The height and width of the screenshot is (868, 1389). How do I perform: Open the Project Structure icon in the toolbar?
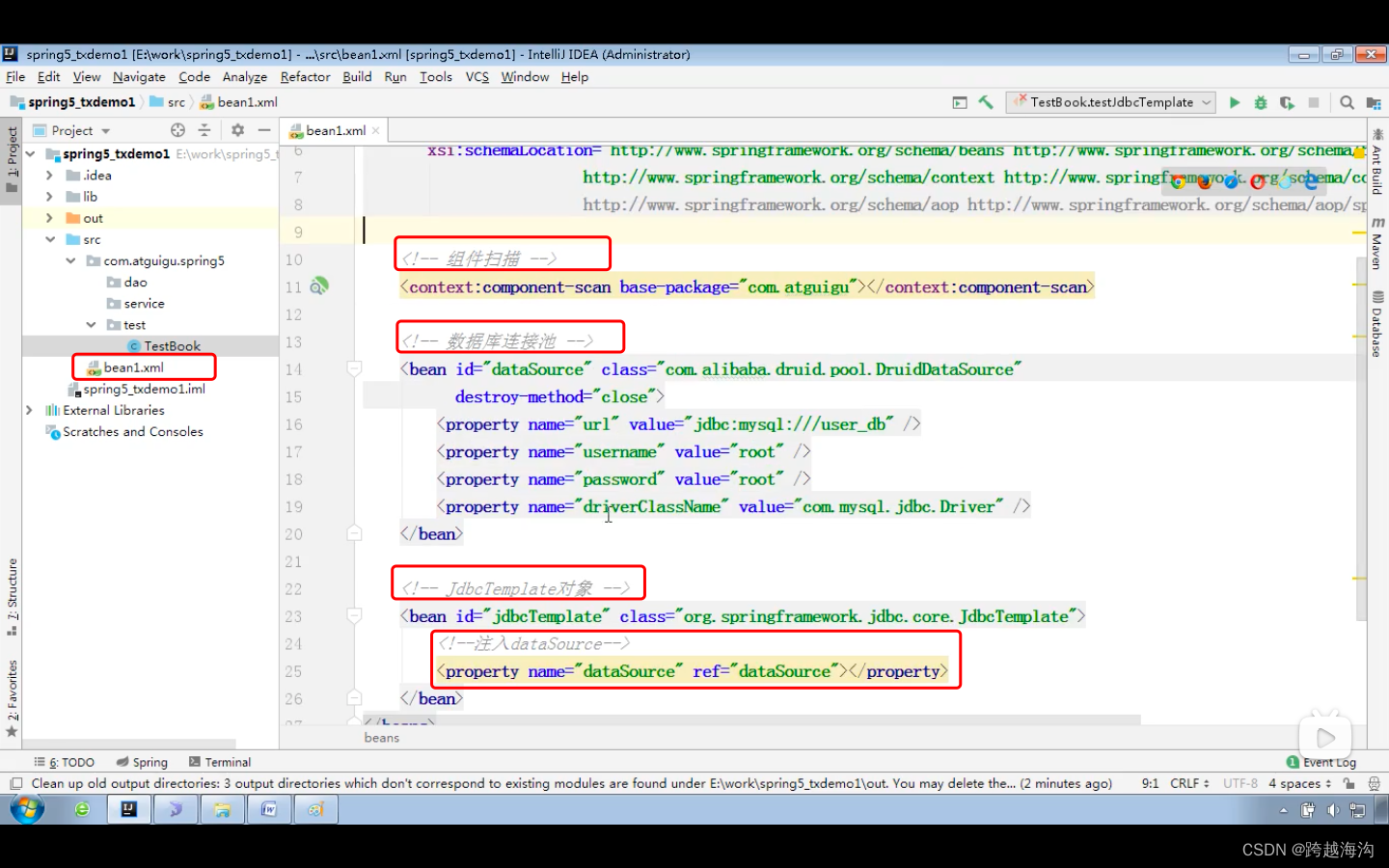[1373, 102]
